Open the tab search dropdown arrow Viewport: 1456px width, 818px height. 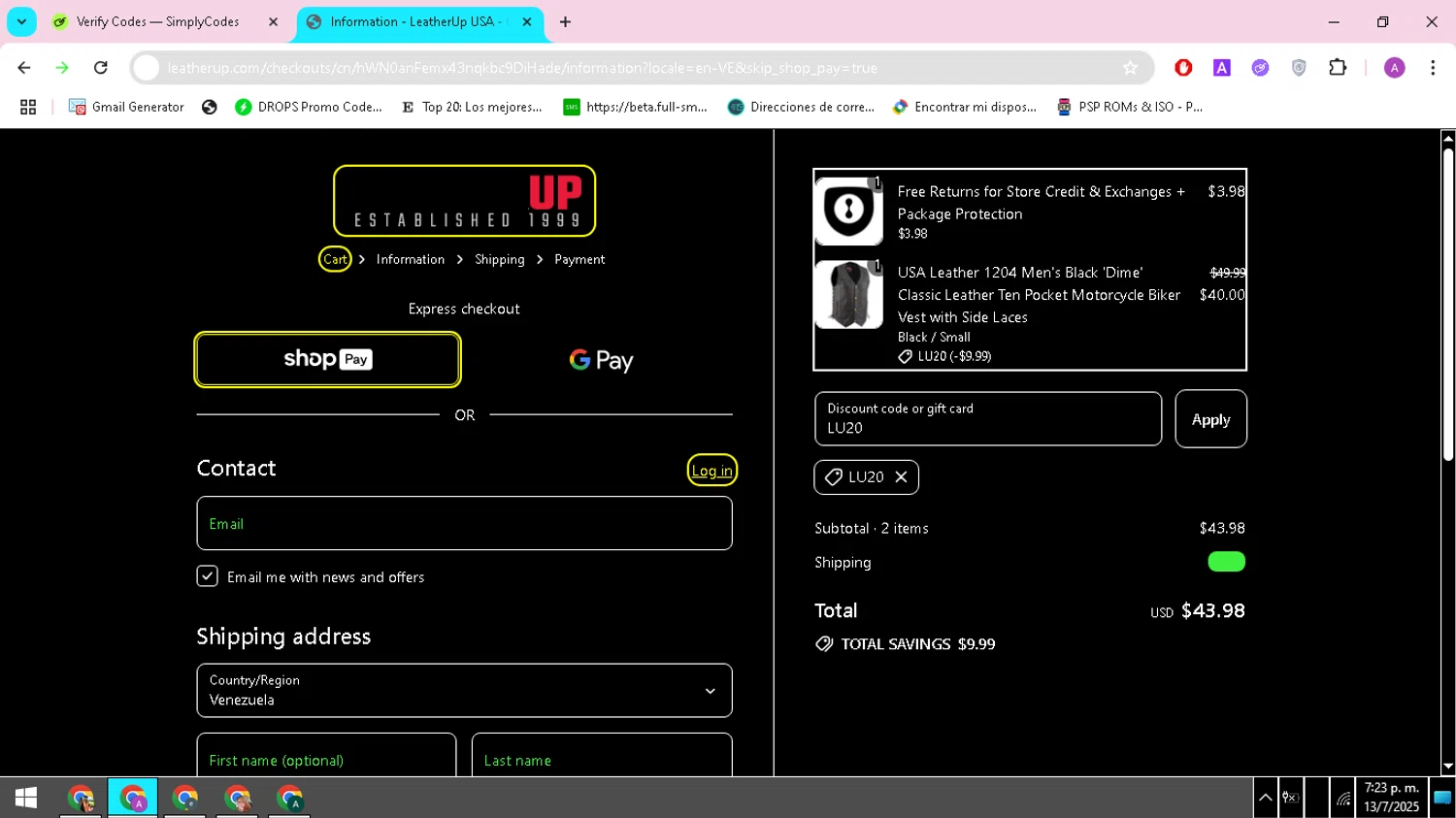pyautogui.click(x=21, y=21)
